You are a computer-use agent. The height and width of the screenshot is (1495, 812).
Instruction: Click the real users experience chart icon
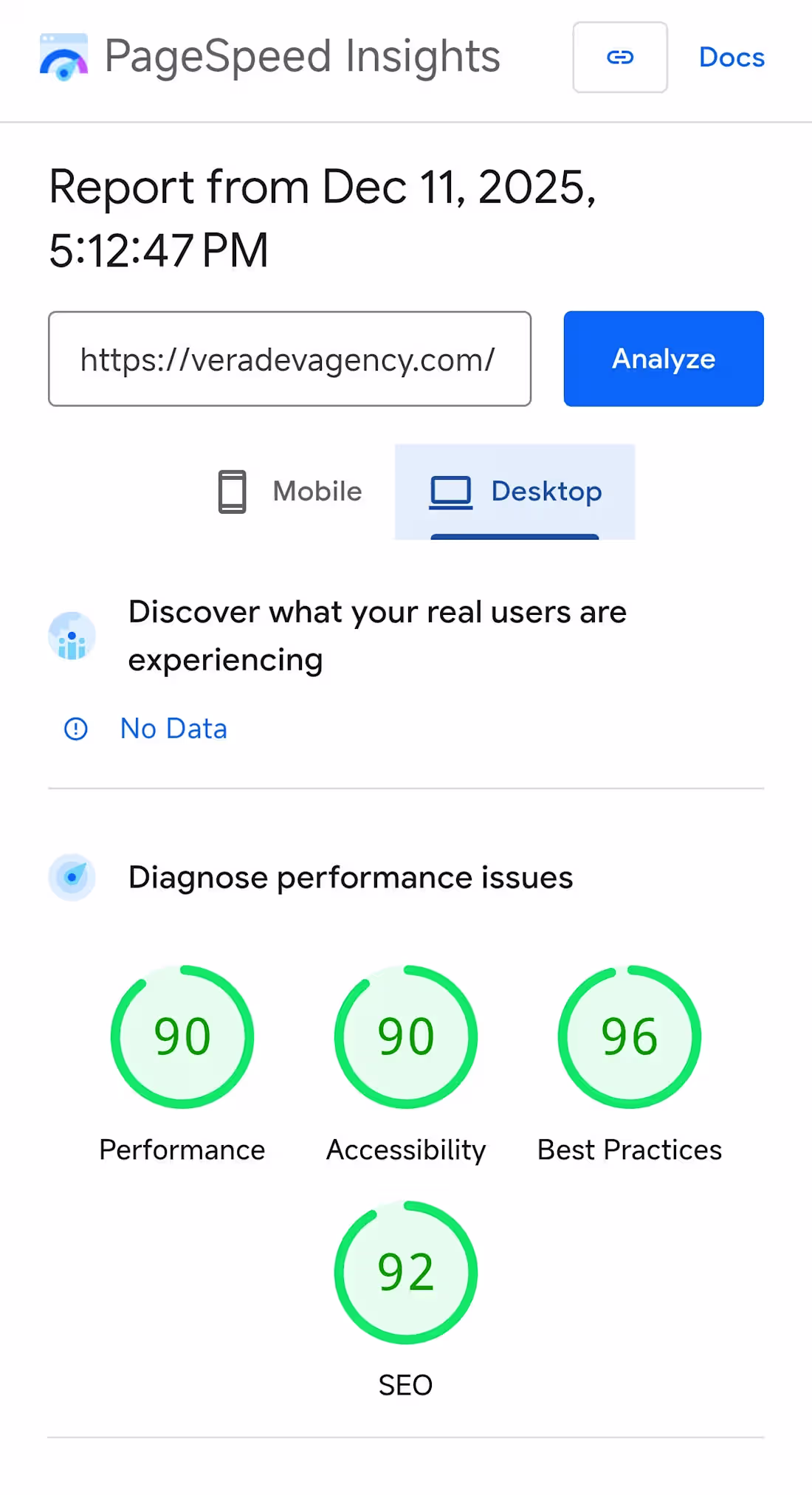[x=71, y=636]
